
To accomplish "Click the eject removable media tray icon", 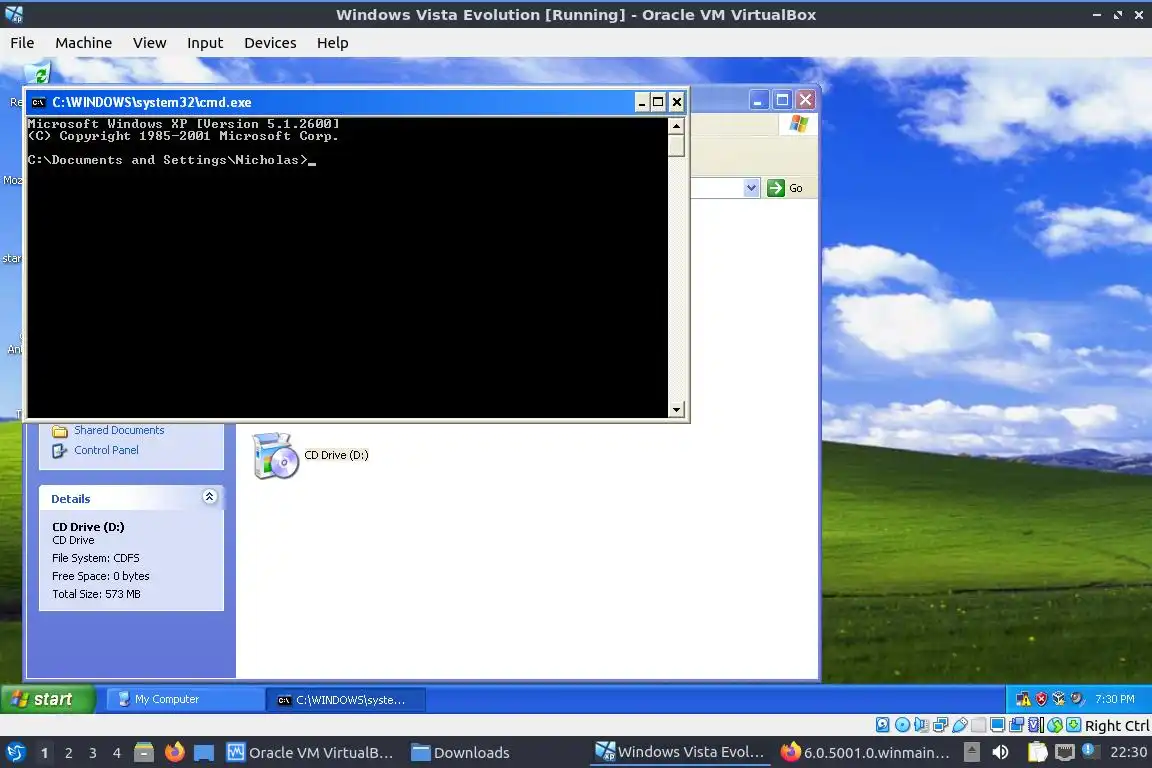I will (971, 753).
